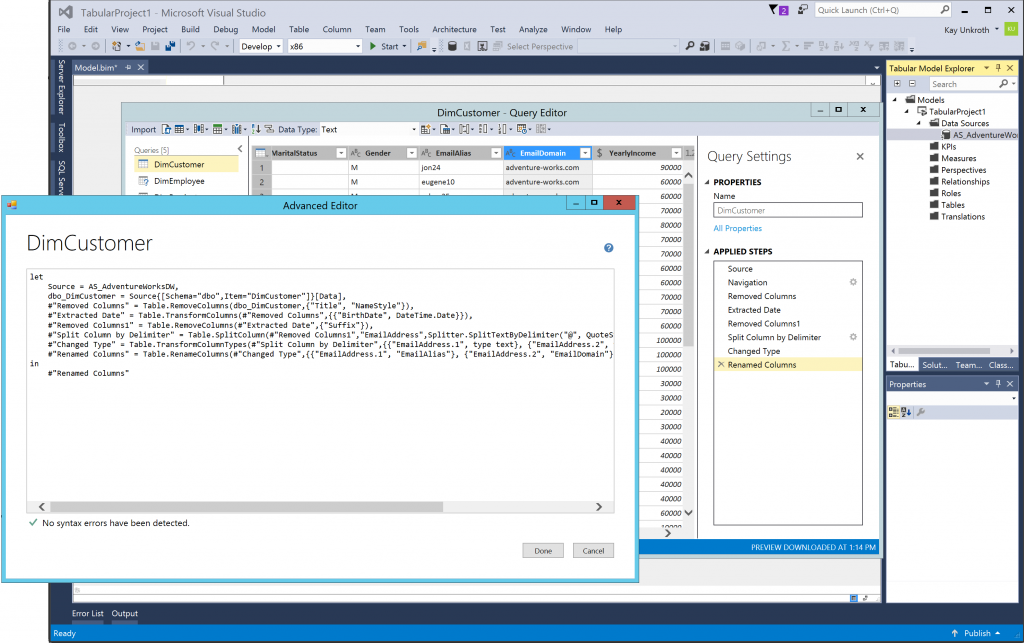Click the Property Pages wrench icon
1024x643 pixels.
[x=921, y=412]
